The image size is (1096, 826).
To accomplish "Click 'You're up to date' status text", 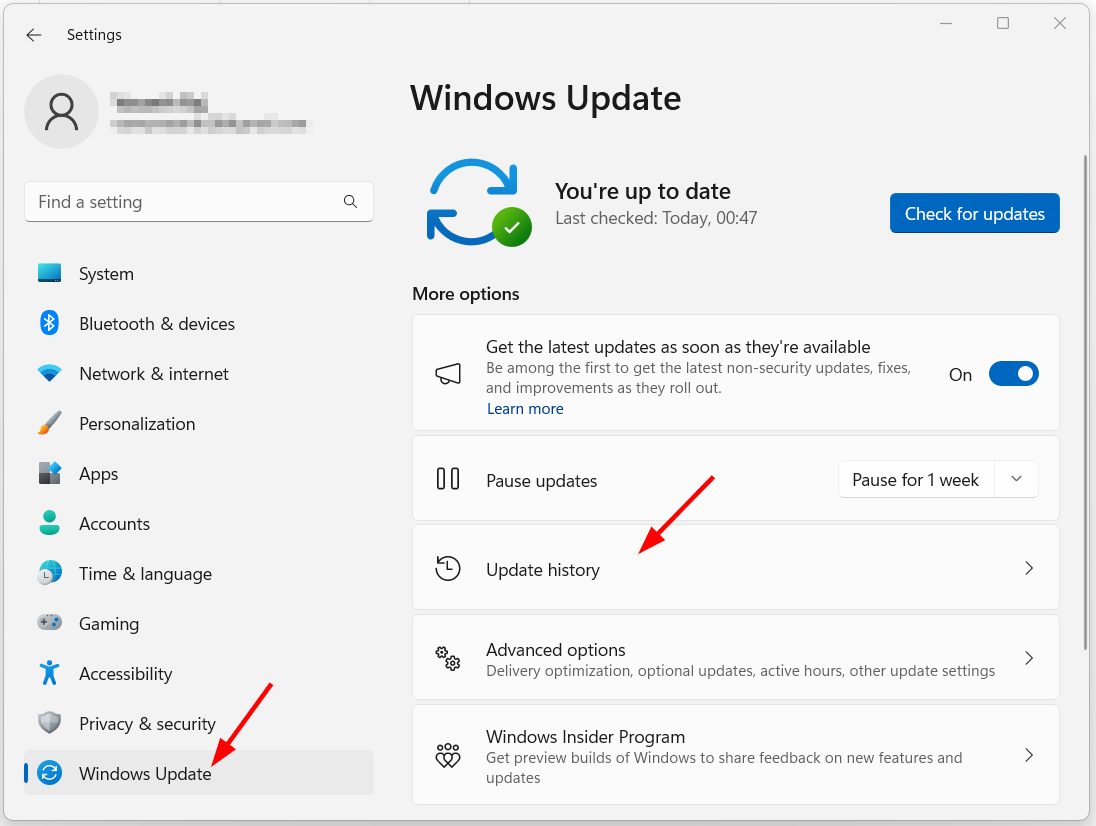I will (x=642, y=191).
